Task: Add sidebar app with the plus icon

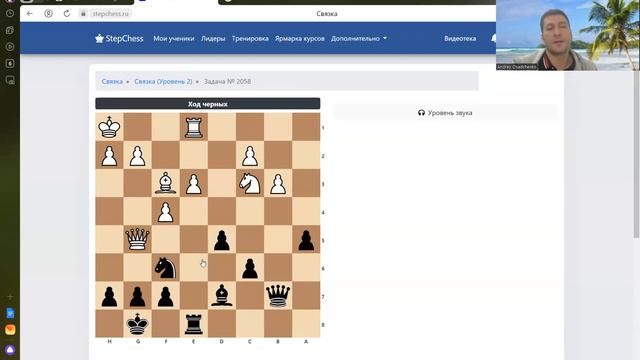Action: (10, 297)
